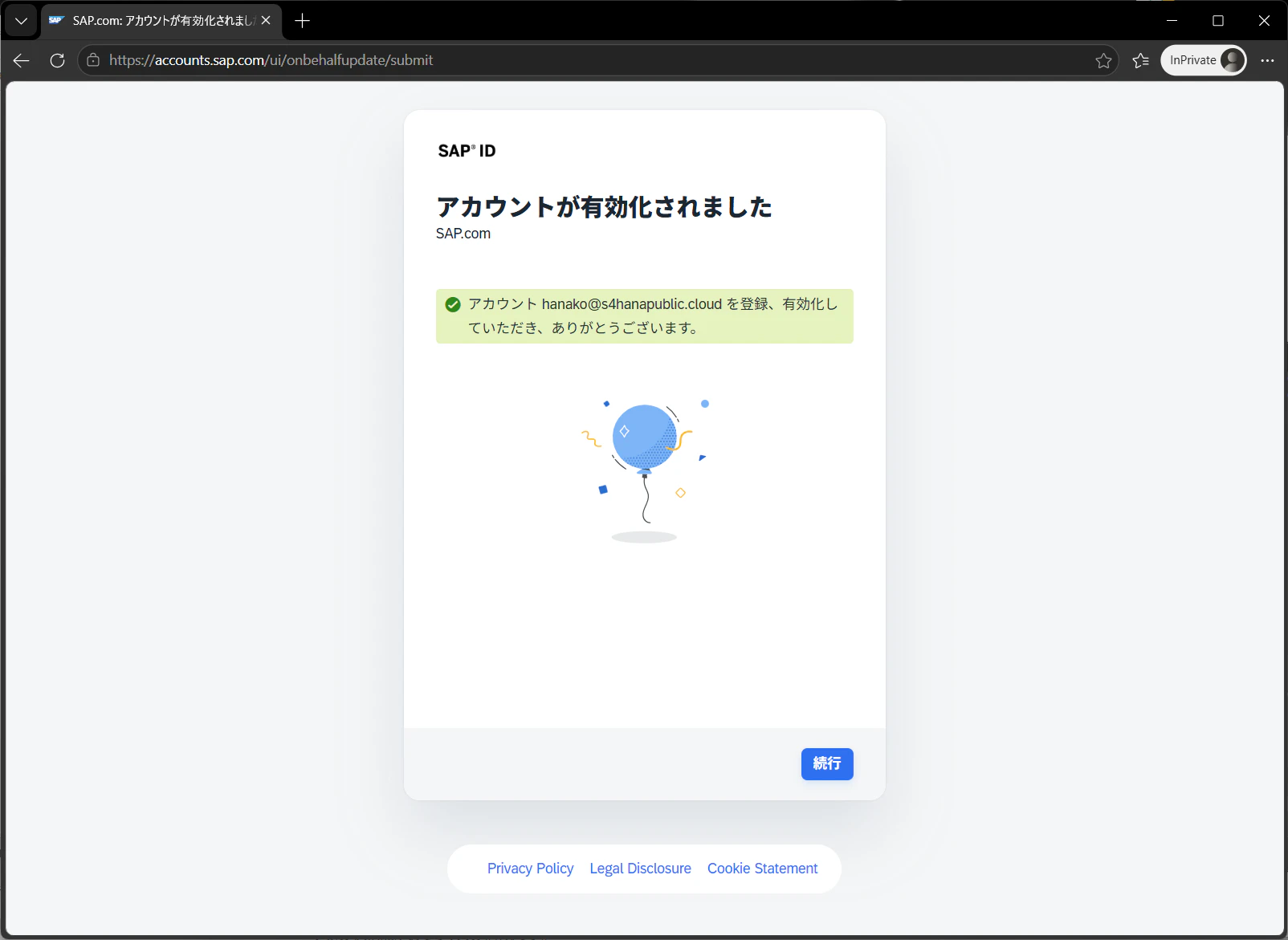
Task: Reload the page with the refresh icon
Action: (x=57, y=60)
